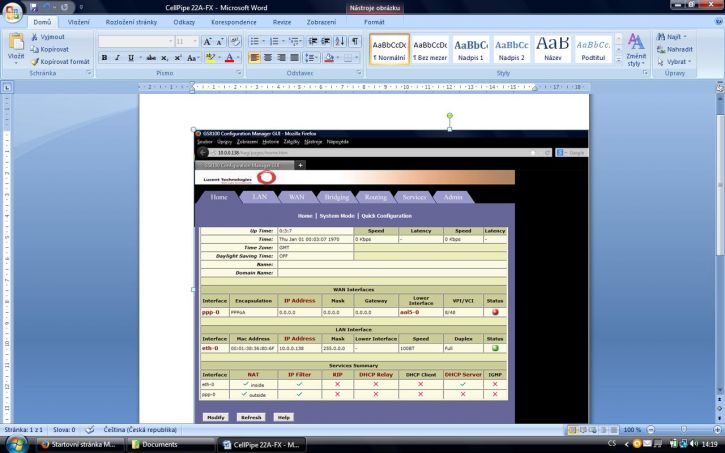
Task: Align text right
Action: 281,58
